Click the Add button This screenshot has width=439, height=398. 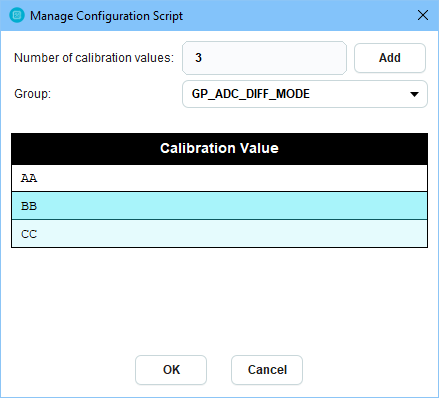tap(390, 58)
